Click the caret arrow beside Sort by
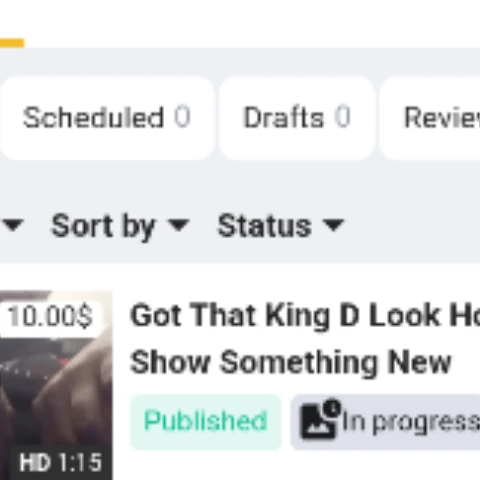Viewport: 480px width, 480px height. 179,226
